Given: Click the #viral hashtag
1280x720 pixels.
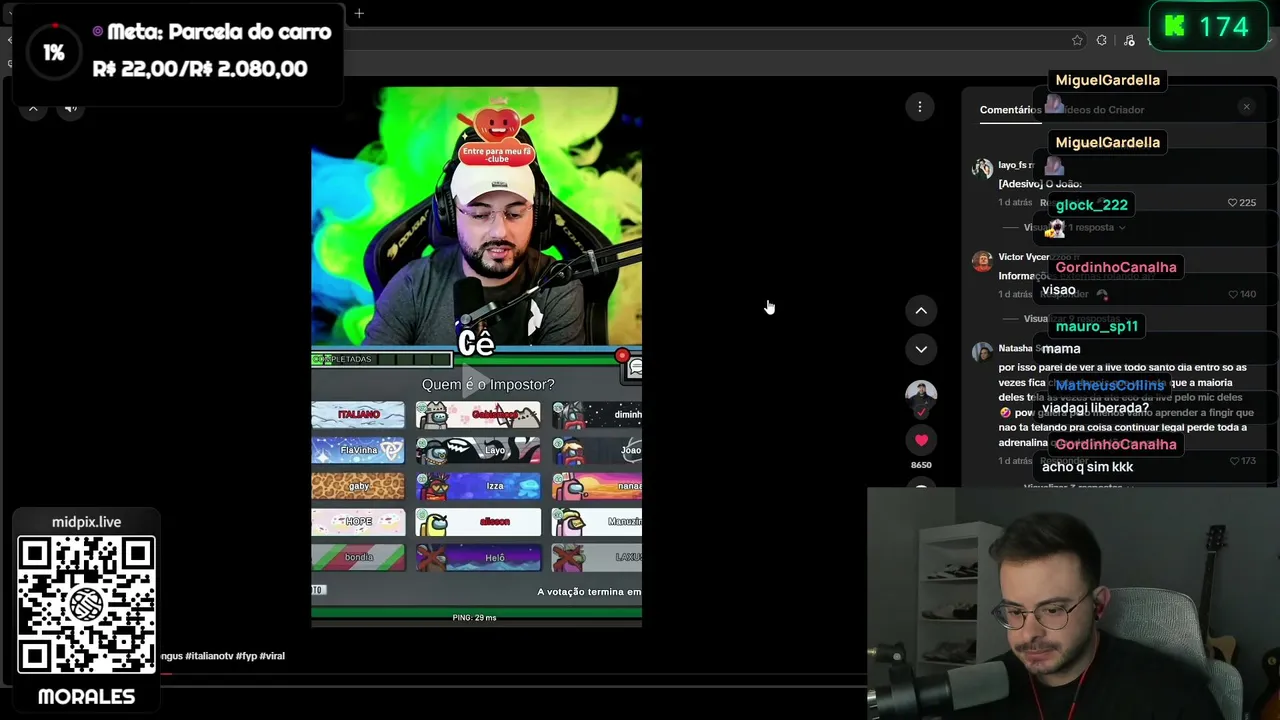Looking at the screenshot, I should pyautogui.click(x=272, y=656).
